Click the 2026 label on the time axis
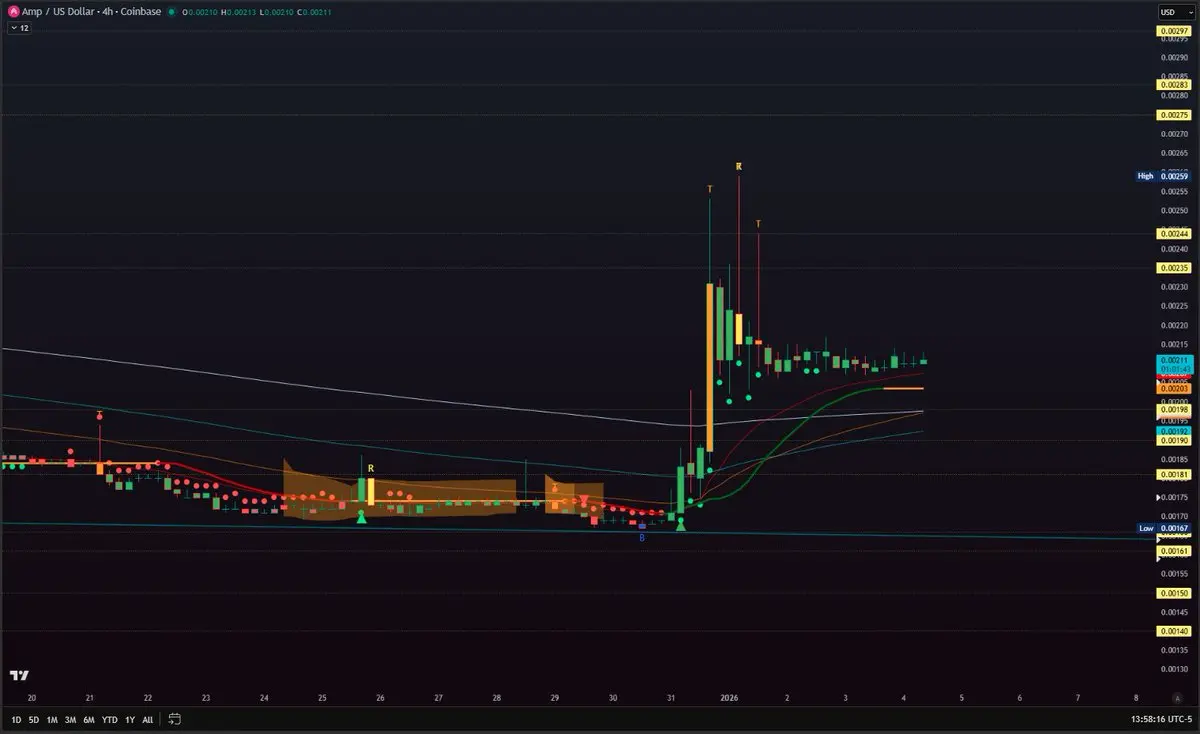 click(x=729, y=698)
